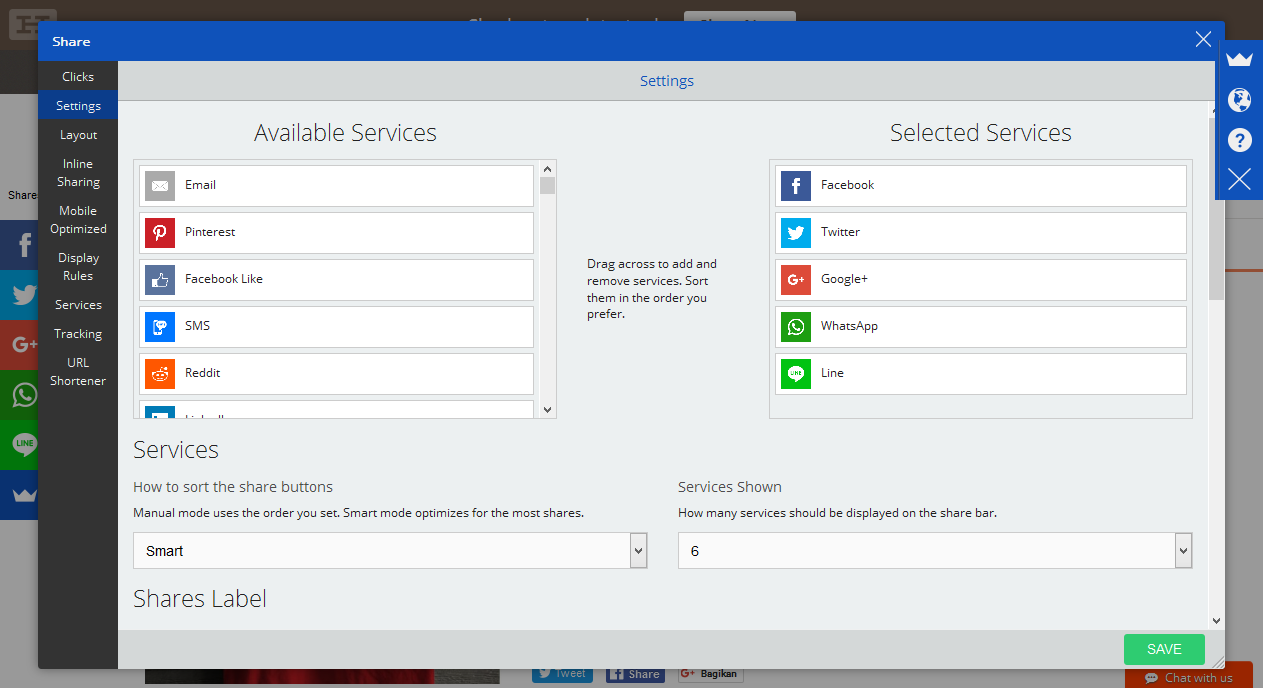The image size is (1263, 688).
Task: Click the Pinterest icon in Available Services
Action: (160, 233)
